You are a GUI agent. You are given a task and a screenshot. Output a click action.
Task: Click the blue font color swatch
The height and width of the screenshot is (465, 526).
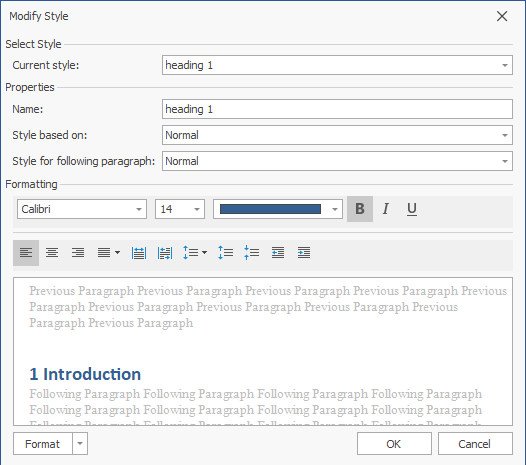pyautogui.click(x=270, y=209)
